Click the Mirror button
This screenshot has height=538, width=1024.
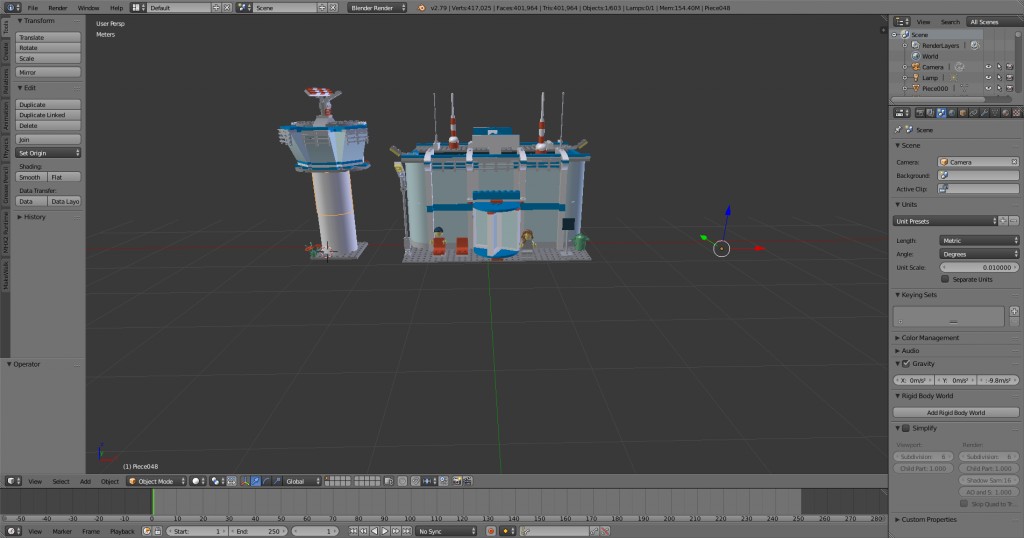click(48, 72)
